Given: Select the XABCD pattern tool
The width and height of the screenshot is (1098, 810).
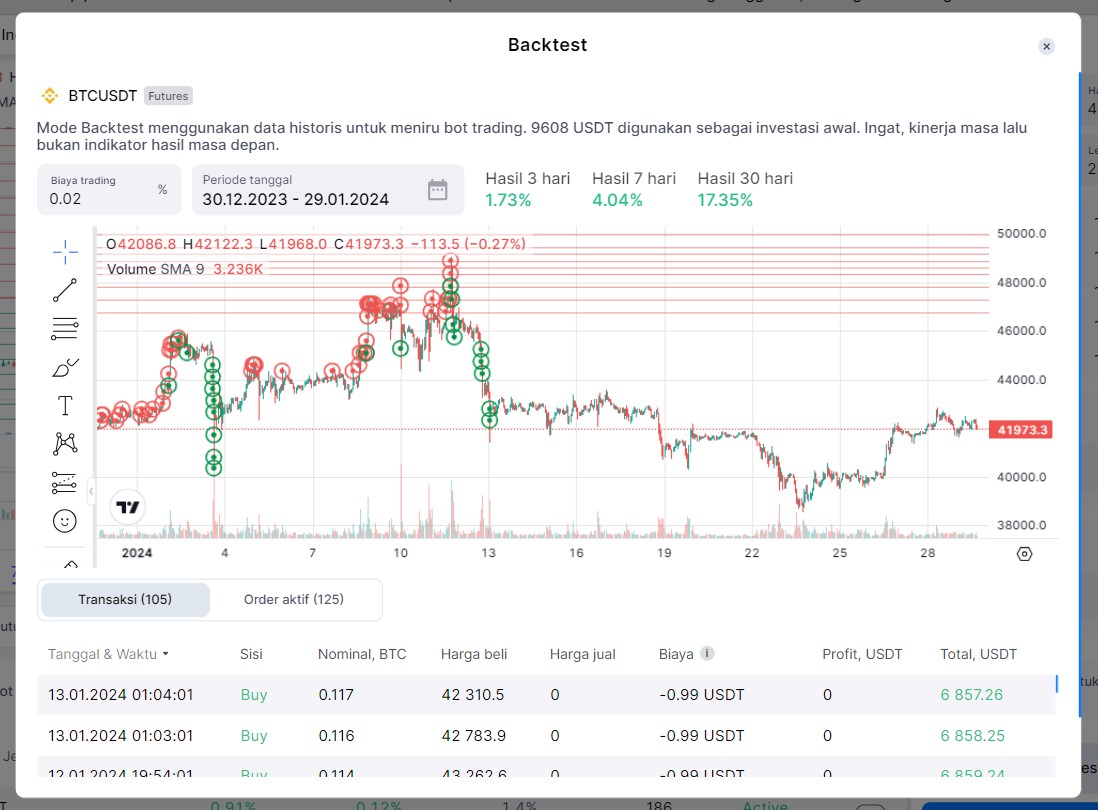Looking at the screenshot, I should 65,443.
